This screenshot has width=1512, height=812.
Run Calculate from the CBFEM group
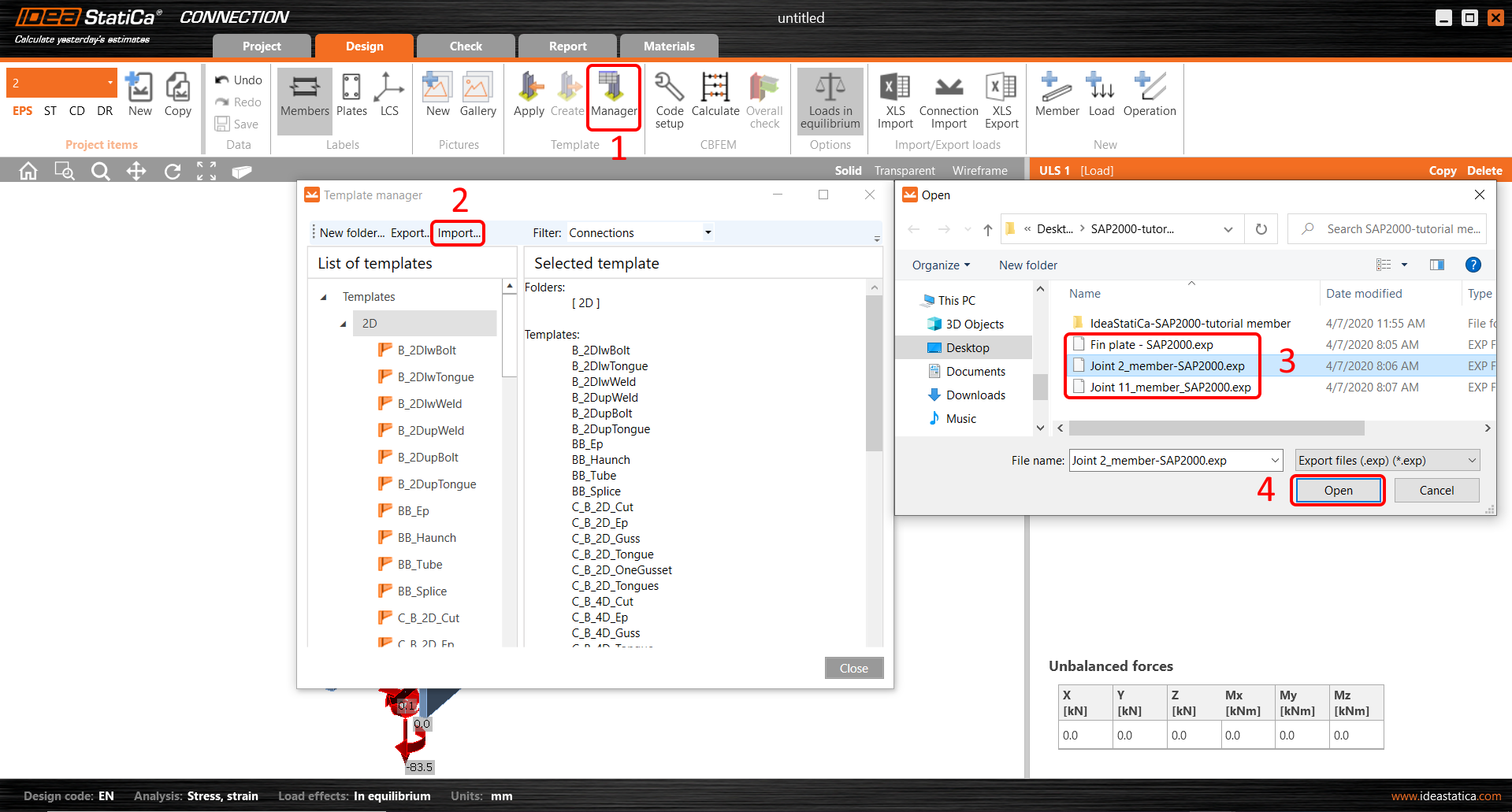[715, 96]
